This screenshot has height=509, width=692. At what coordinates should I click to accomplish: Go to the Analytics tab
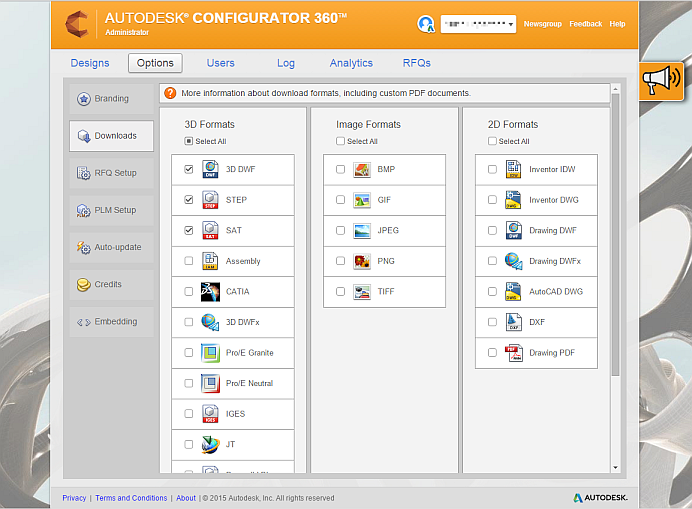351,63
